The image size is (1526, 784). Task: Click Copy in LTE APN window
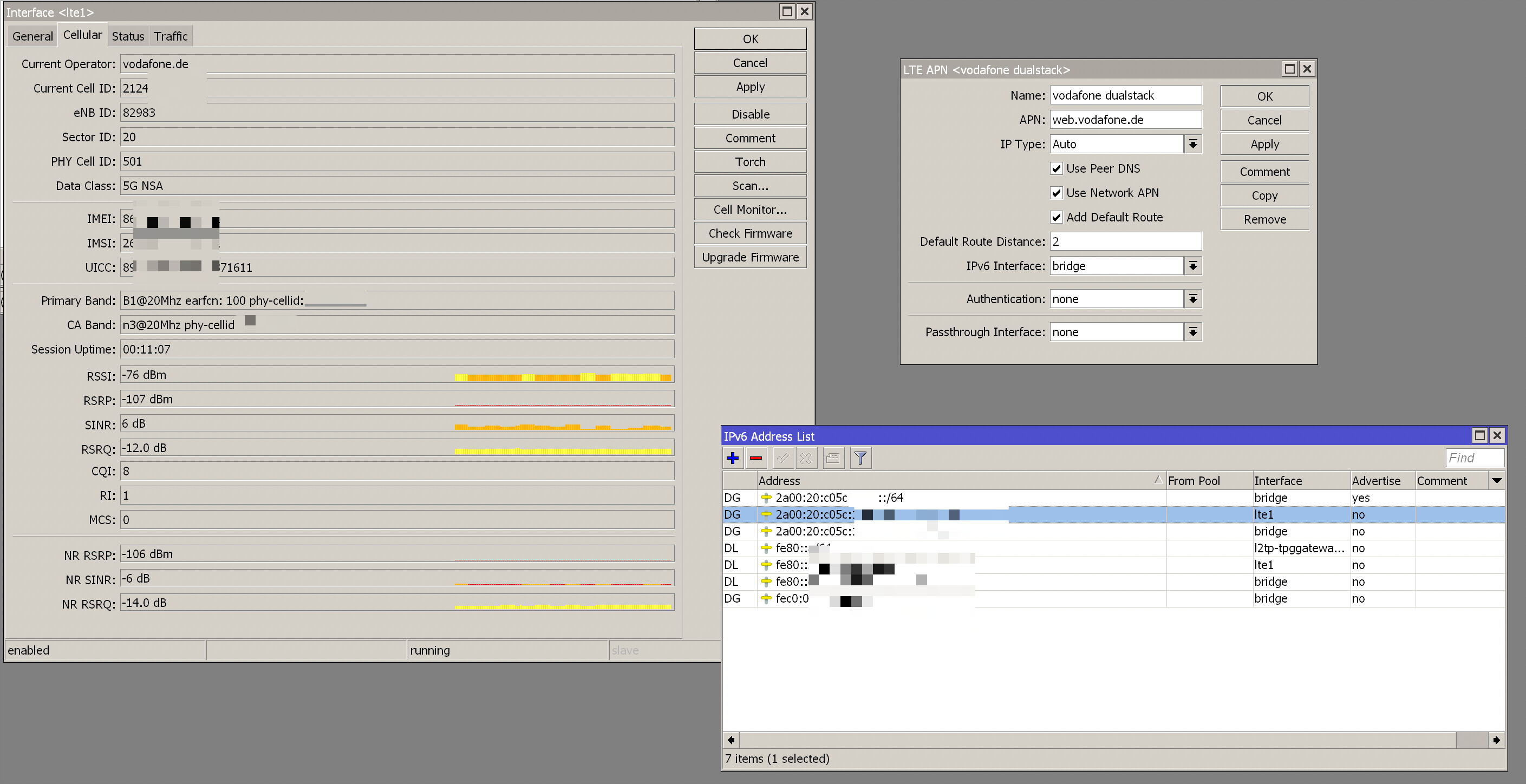[x=1265, y=195]
